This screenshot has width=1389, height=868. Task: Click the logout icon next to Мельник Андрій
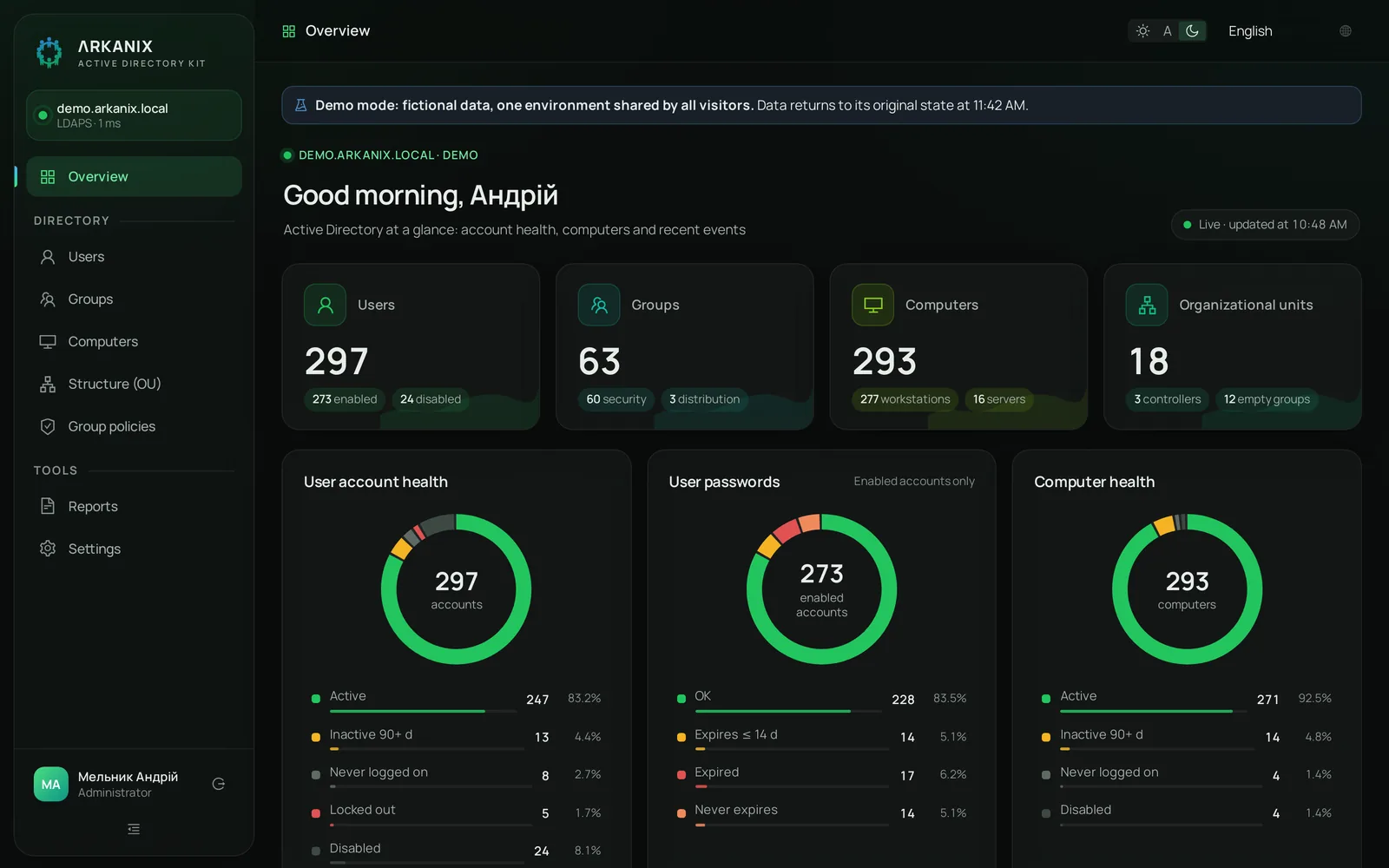tap(219, 784)
